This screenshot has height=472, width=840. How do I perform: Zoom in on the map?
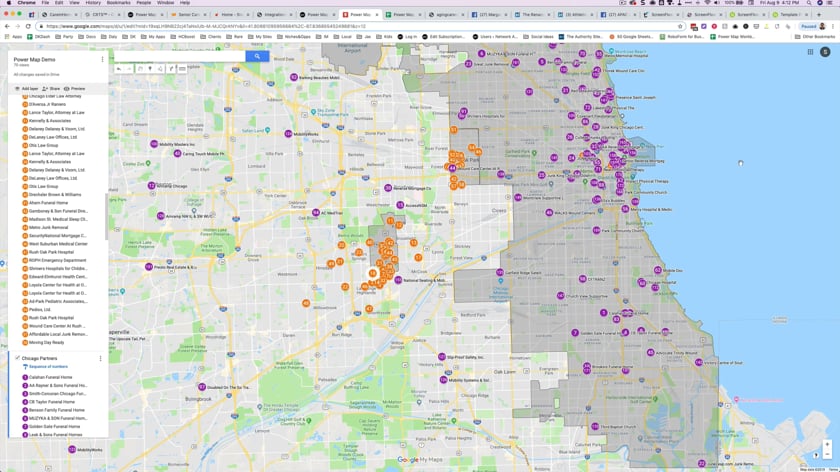click(x=827, y=444)
